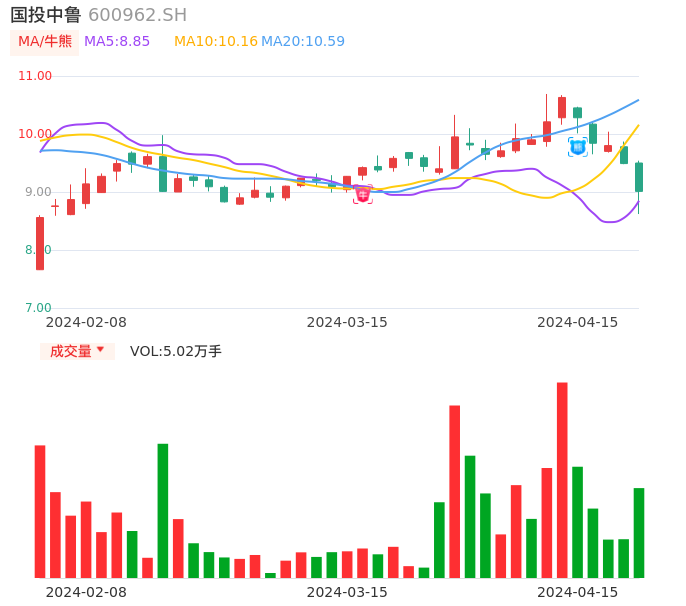Click the stock code 600962.SH
This screenshot has width=686, height=606.
[137, 15]
